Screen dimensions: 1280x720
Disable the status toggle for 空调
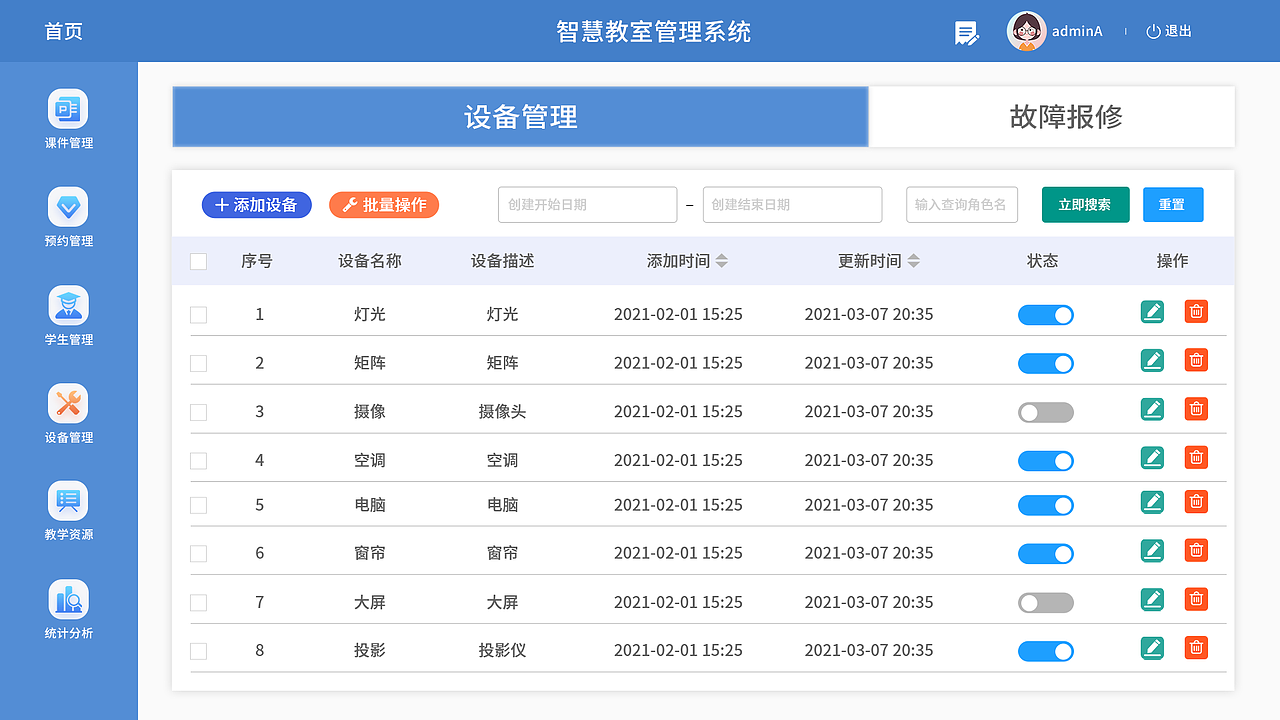tap(1045, 461)
